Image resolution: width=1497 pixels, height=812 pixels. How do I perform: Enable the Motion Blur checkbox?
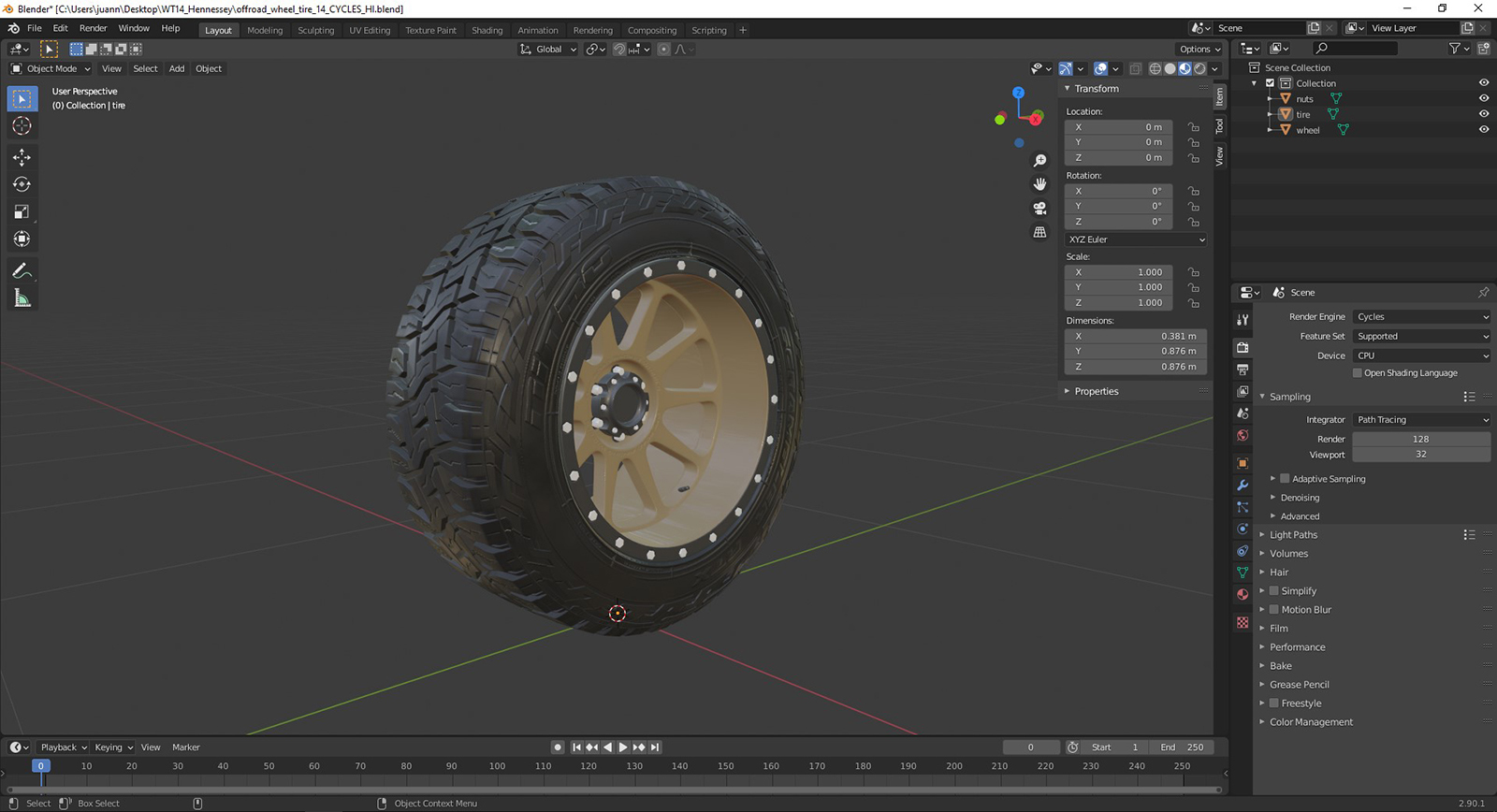pyautogui.click(x=1273, y=610)
